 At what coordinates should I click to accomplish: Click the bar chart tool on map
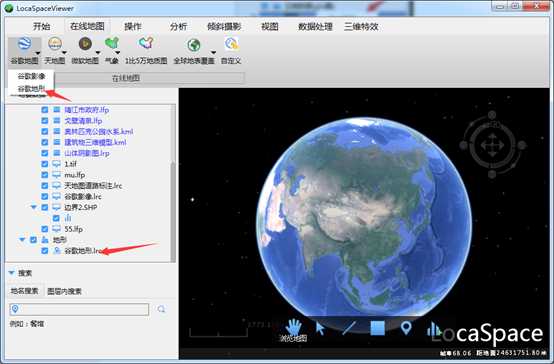(434, 329)
